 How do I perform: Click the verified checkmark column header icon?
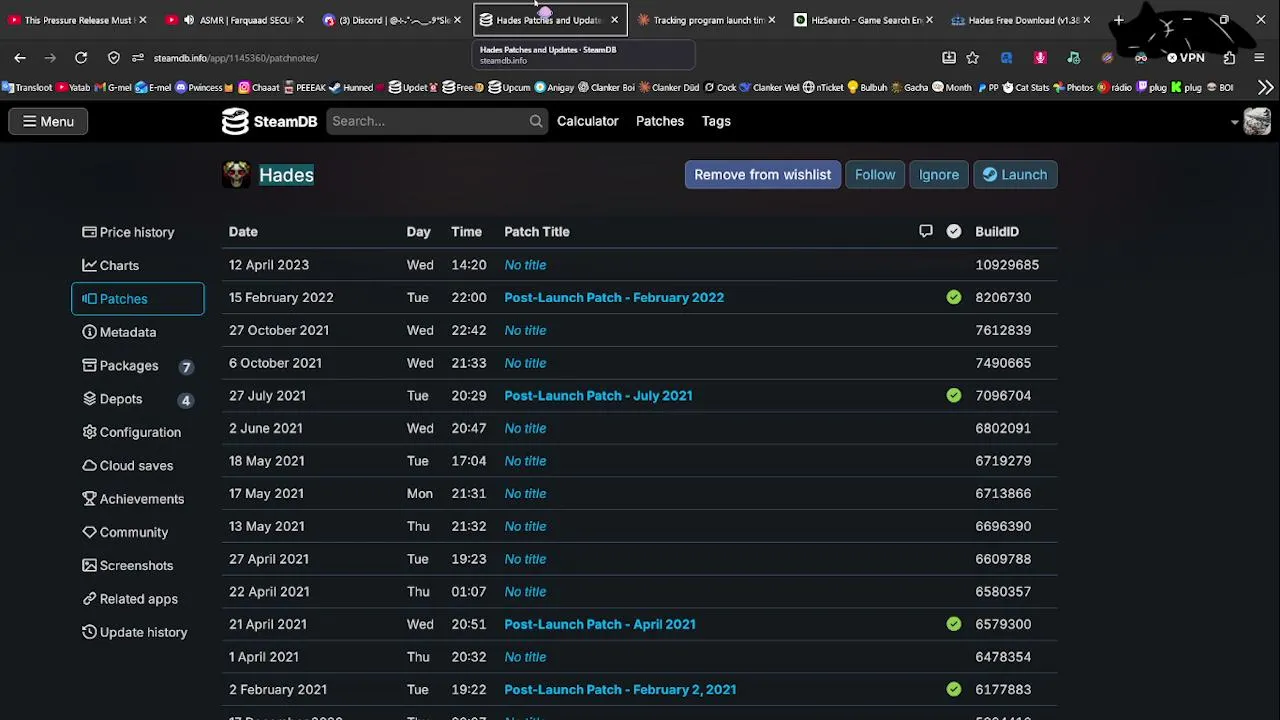point(954,231)
